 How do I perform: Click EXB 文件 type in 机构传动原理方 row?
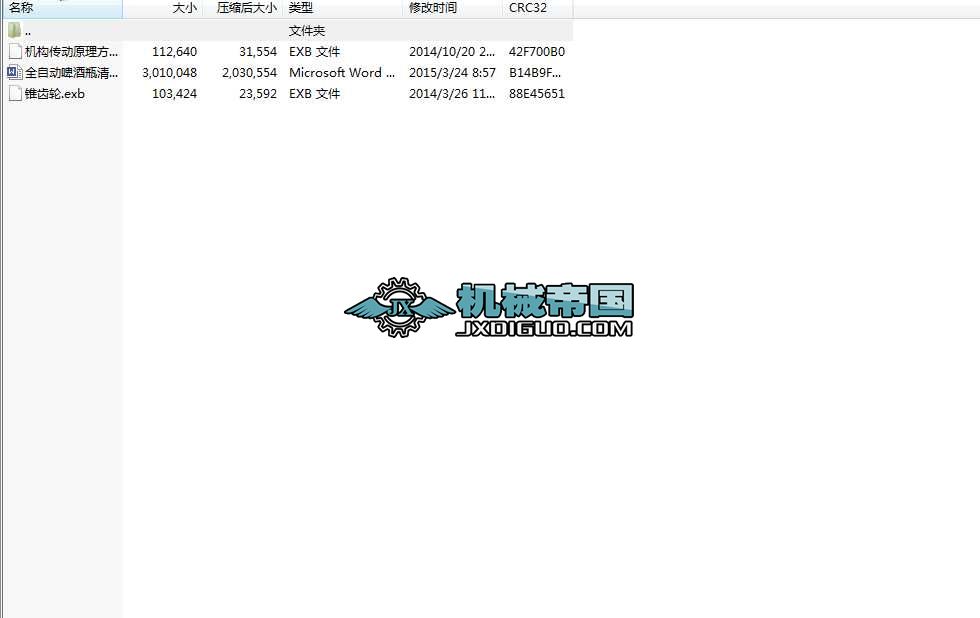click(x=314, y=52)
